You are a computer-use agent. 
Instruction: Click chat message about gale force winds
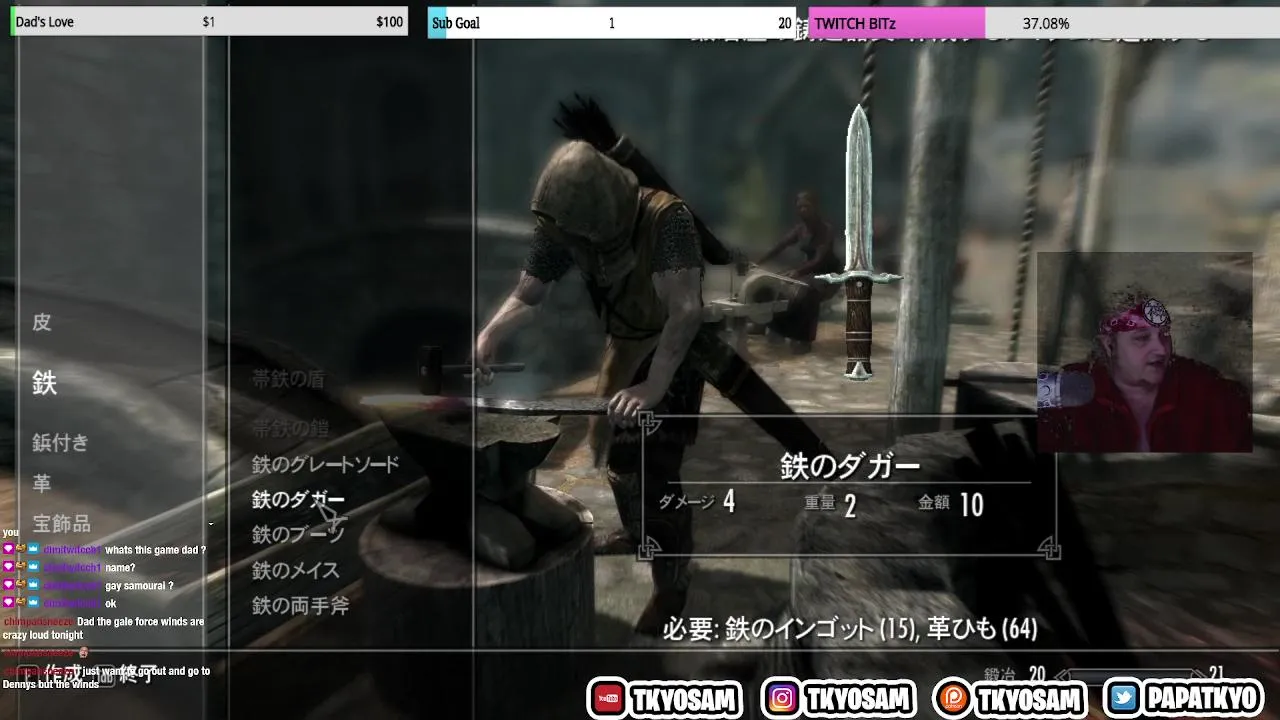[103, 628]
